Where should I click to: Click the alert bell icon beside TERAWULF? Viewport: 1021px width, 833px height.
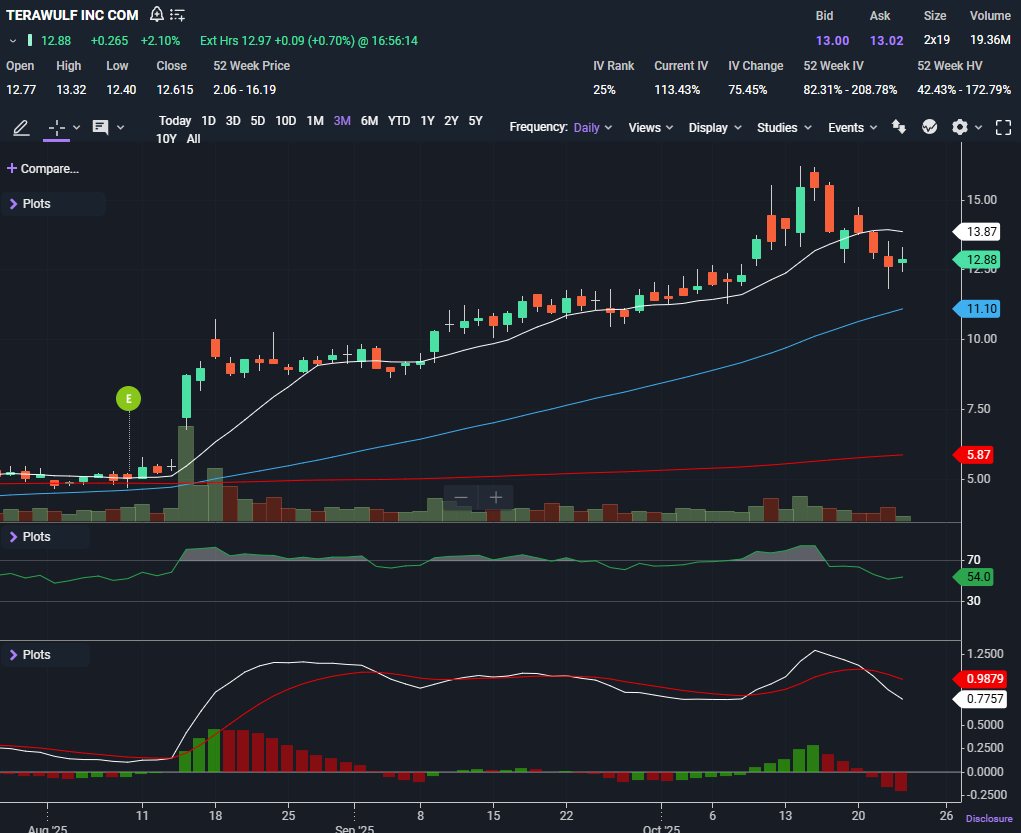click(x=157, y=14)
